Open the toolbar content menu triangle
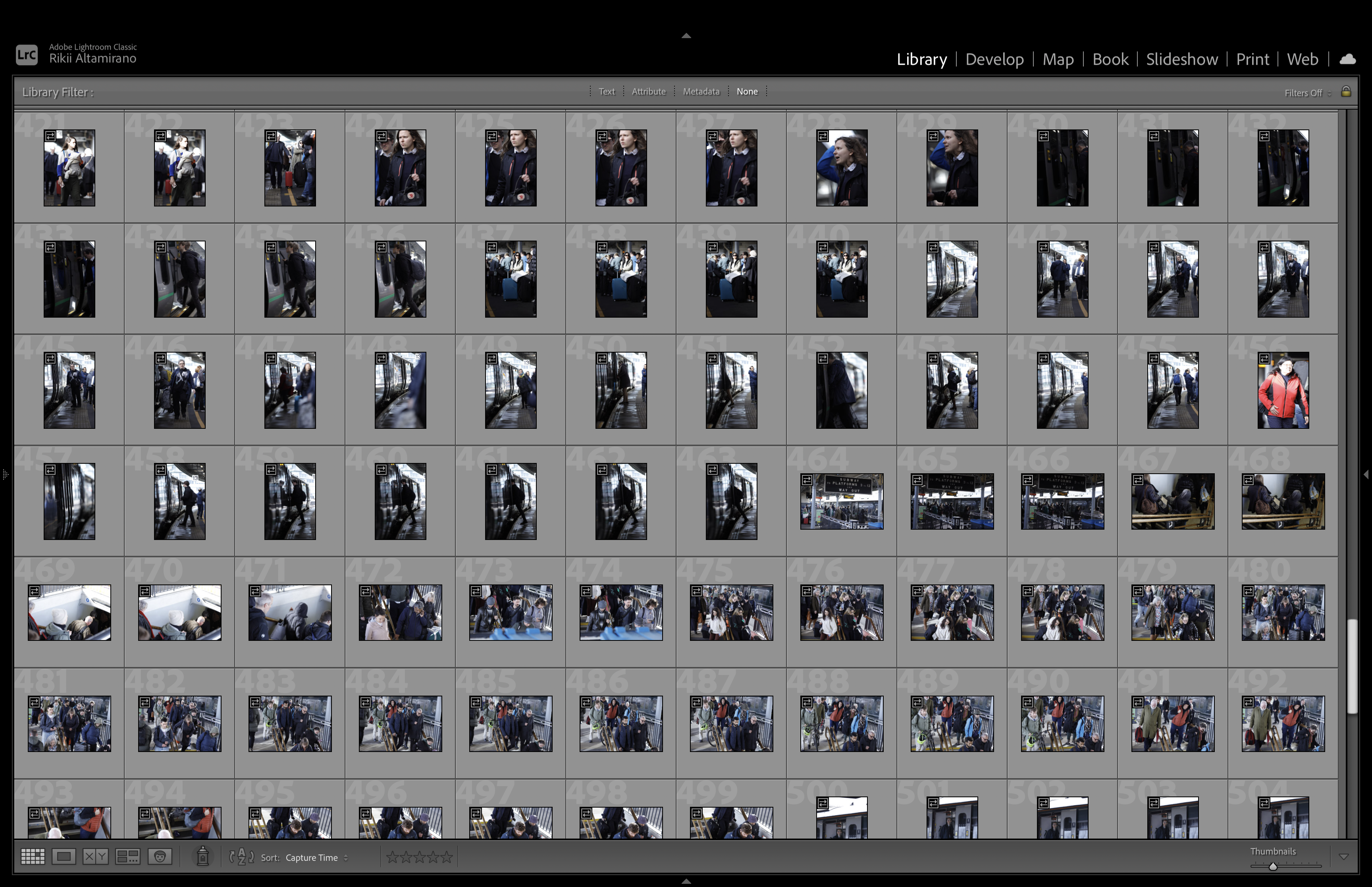 (x=1344, y=857)
